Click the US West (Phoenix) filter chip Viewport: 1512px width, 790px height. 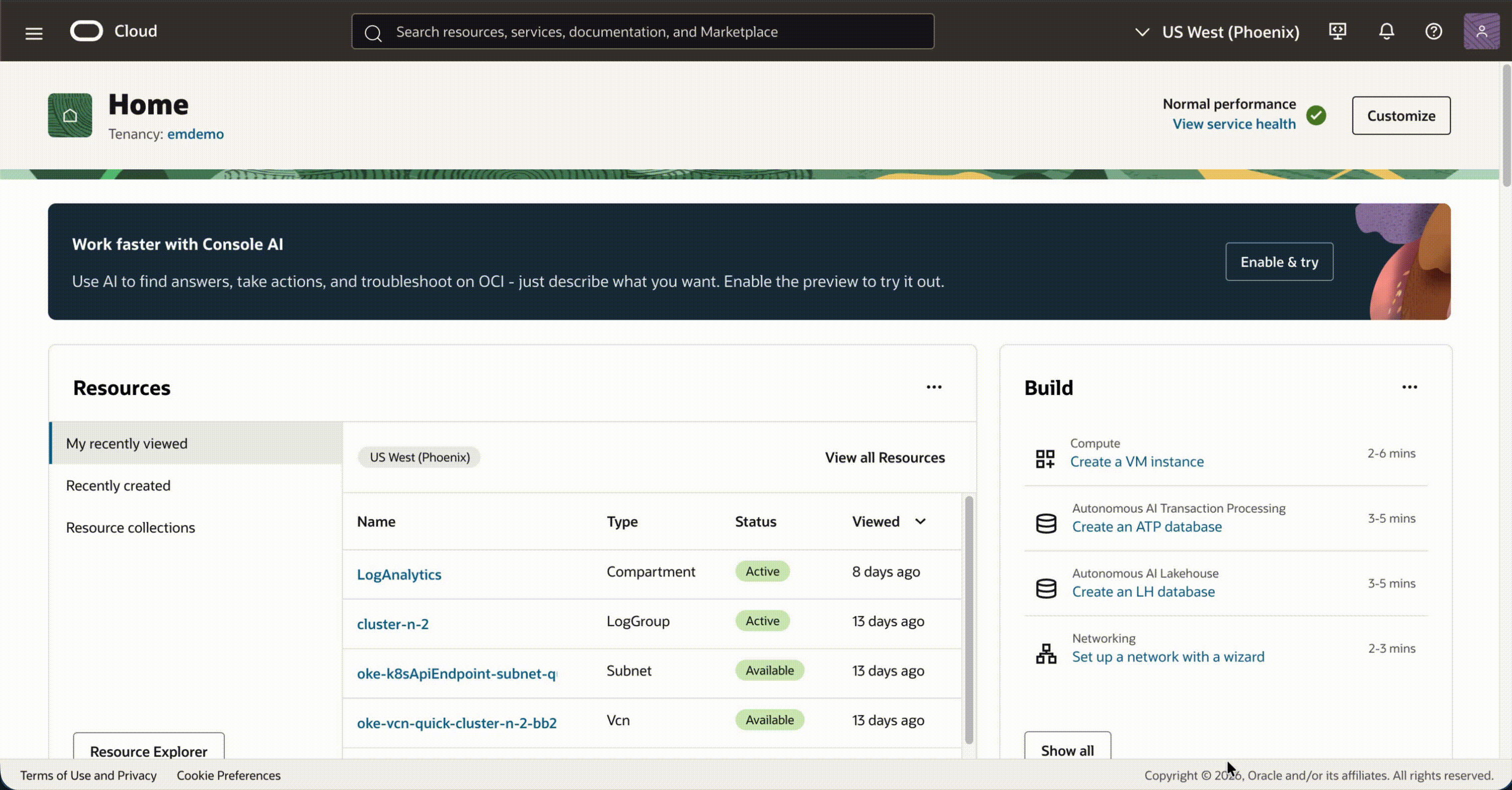420,457
